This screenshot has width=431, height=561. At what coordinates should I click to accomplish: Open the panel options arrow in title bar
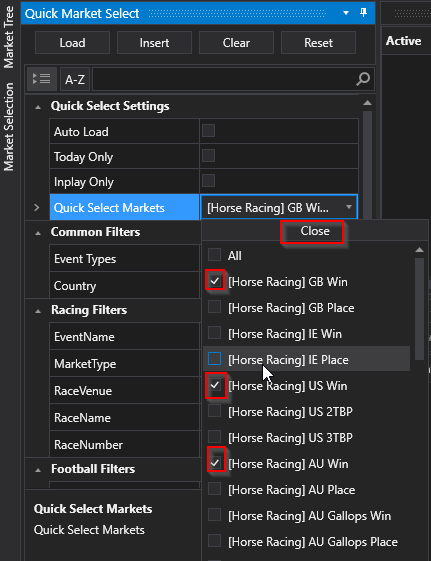click(x=346, y=13)
